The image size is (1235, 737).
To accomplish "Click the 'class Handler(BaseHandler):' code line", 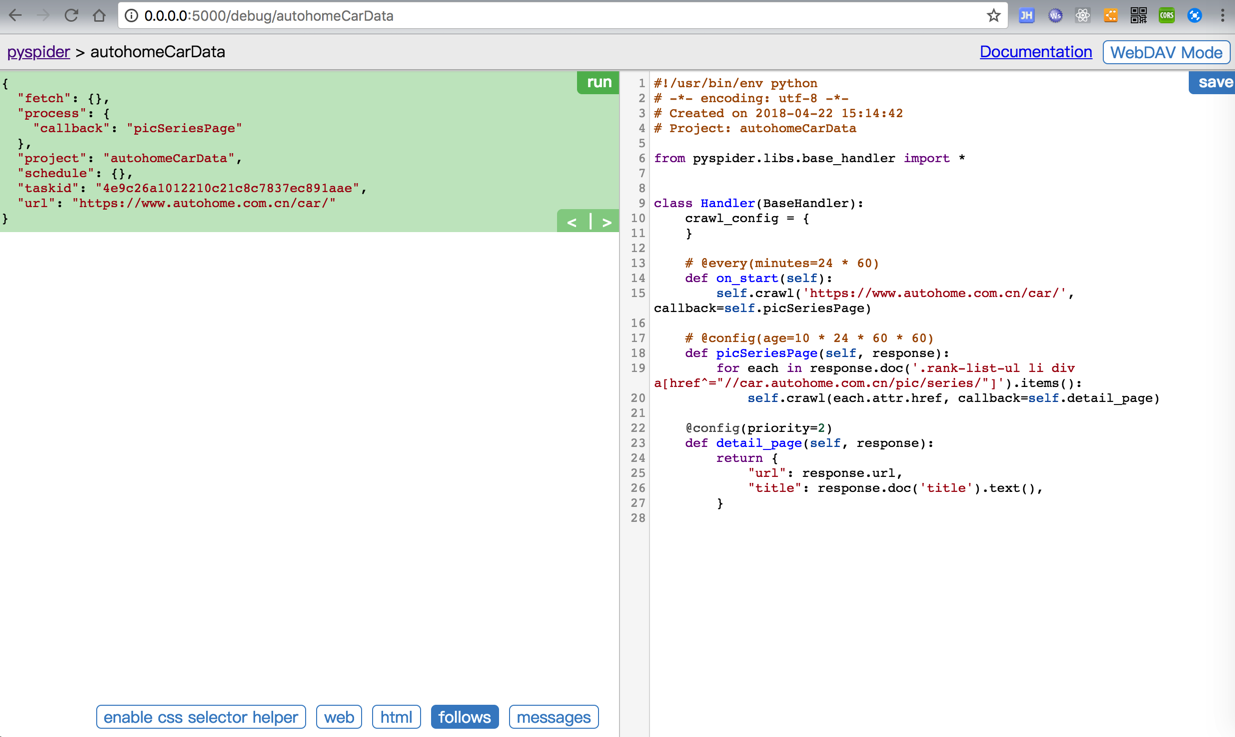I will click(x=758, y=203).
